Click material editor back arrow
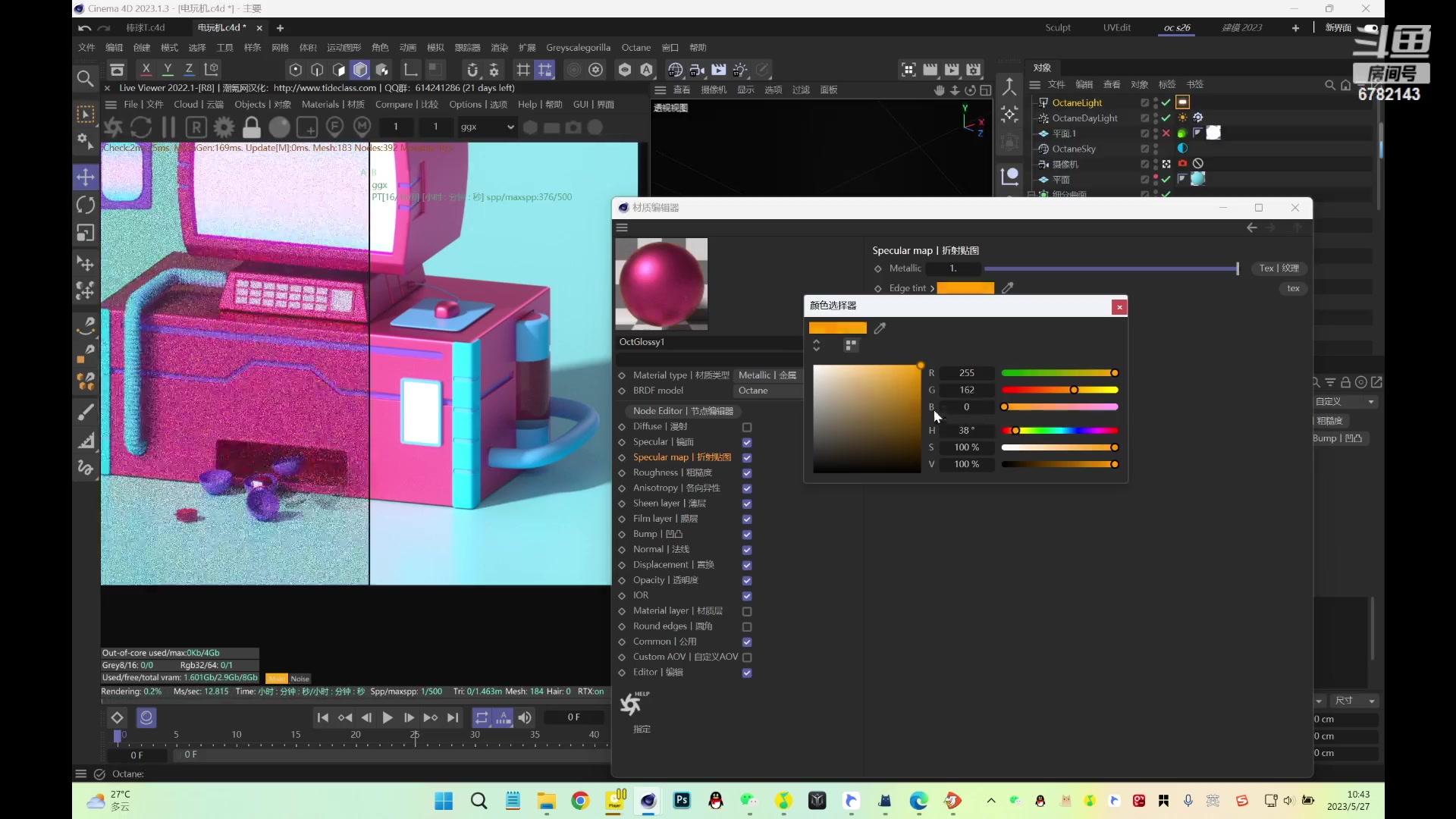 (1252, 227)
